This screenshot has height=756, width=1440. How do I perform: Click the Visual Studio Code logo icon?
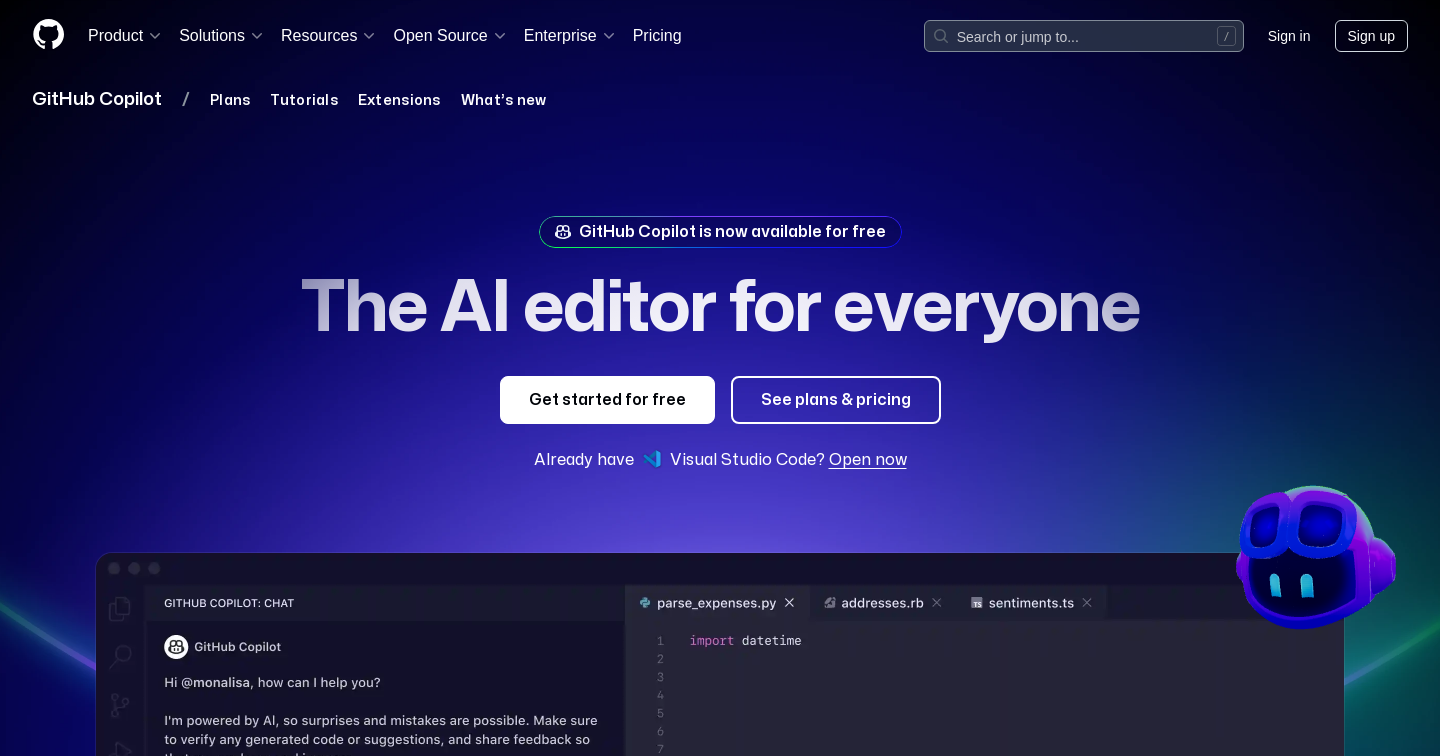point(652,459)
